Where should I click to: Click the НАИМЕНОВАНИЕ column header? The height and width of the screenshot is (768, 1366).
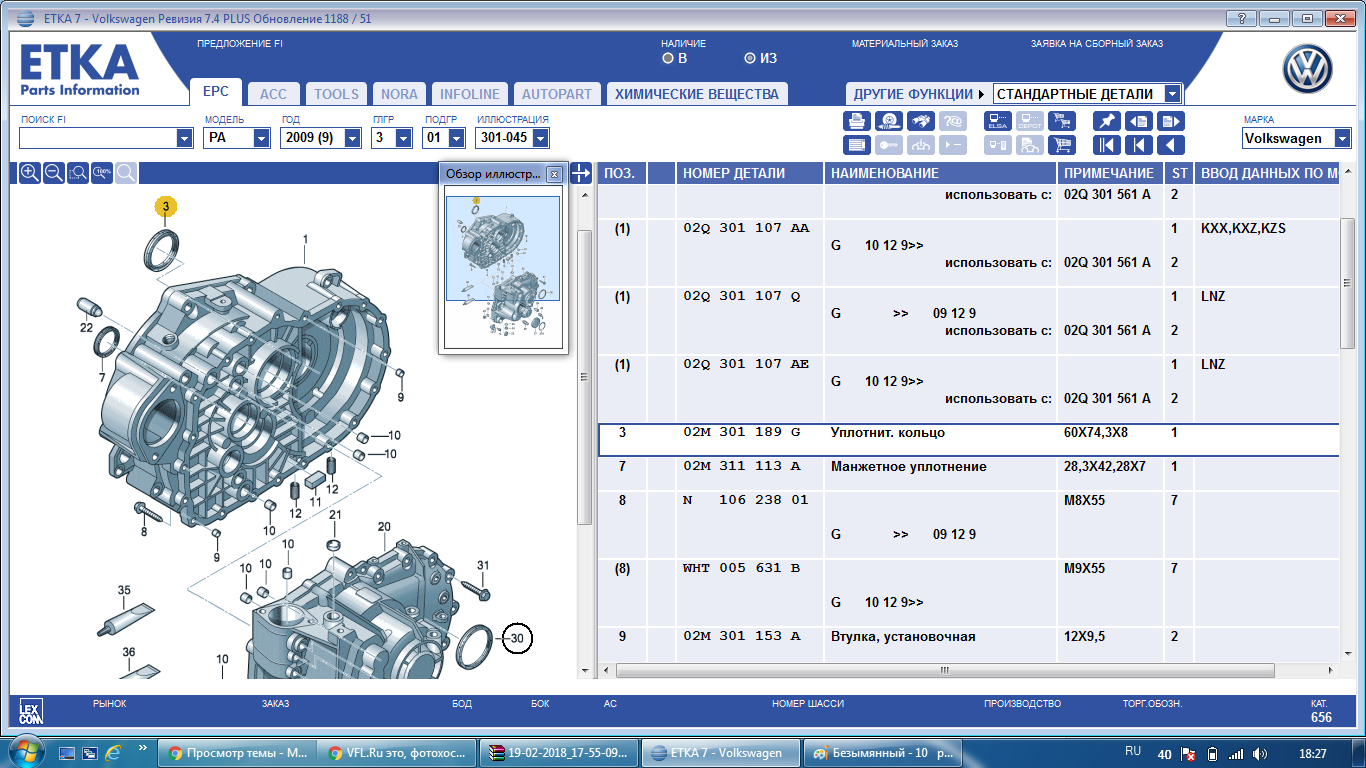[940, 173]
